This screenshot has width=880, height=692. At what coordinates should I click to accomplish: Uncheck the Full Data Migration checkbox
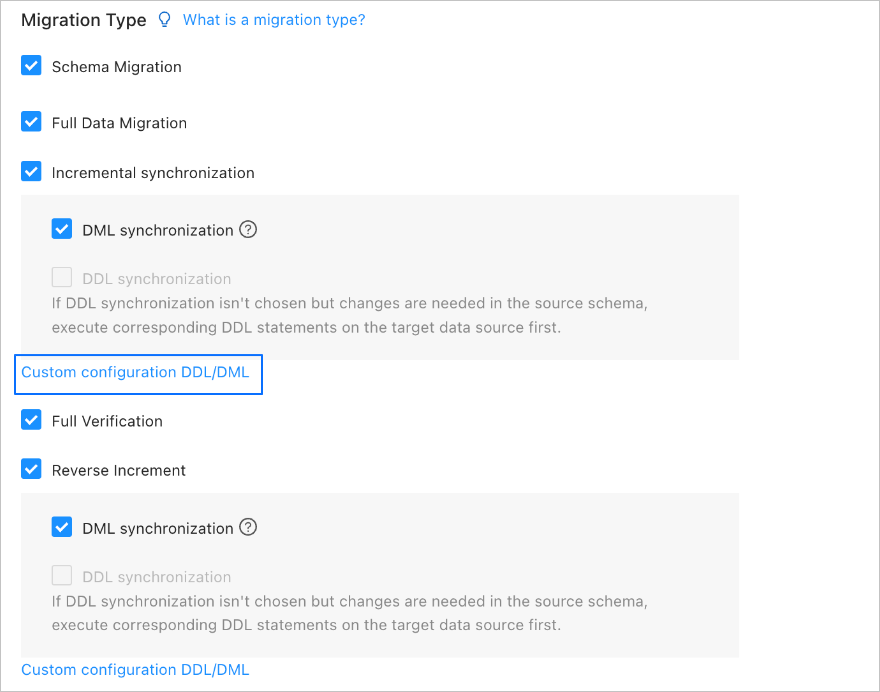tap(31, 123)
